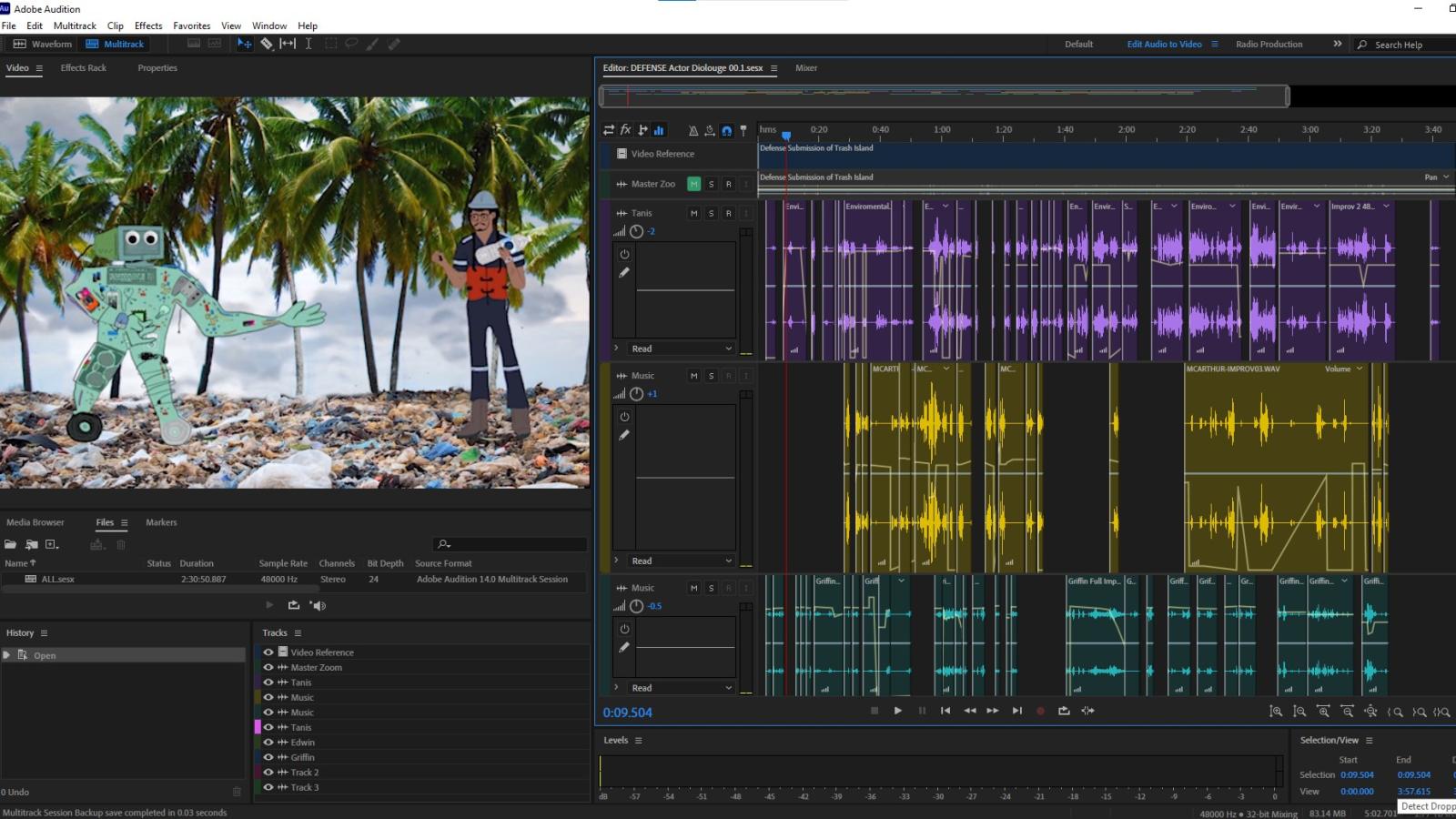Viewport: 1456px width, 819px height.
Task: Mute the Tanis track
Action: pos(694,213)
